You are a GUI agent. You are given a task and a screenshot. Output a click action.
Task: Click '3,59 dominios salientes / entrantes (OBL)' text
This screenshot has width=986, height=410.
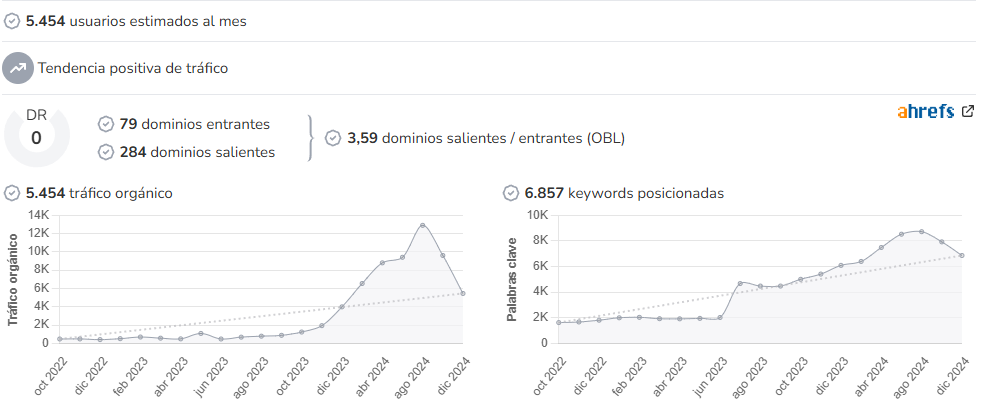[486, 138]
